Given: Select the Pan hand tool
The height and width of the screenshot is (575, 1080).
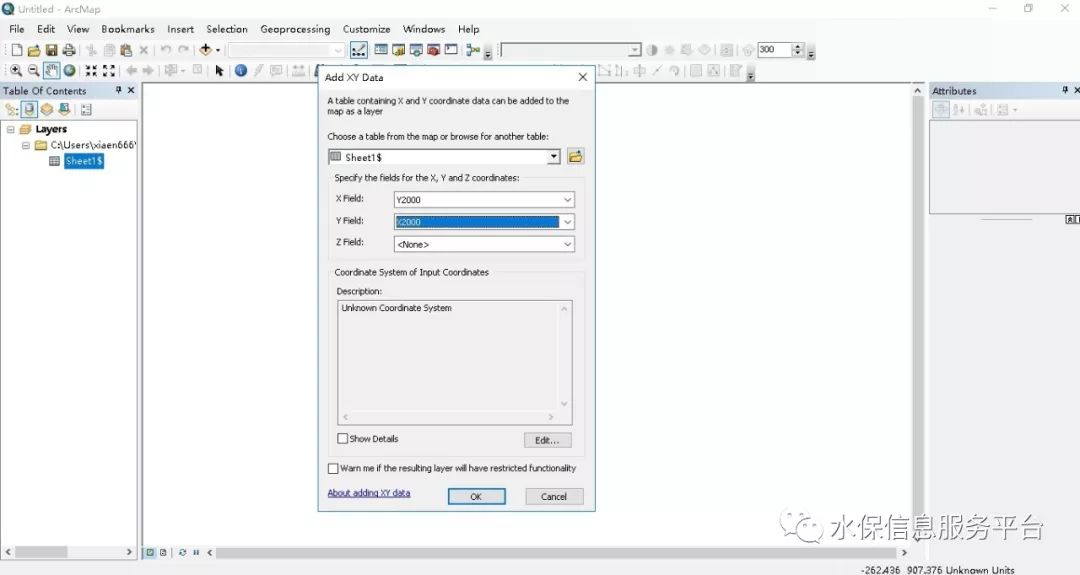Looking at the screenshot, I should pyautogui.click(x=52, y=70).
